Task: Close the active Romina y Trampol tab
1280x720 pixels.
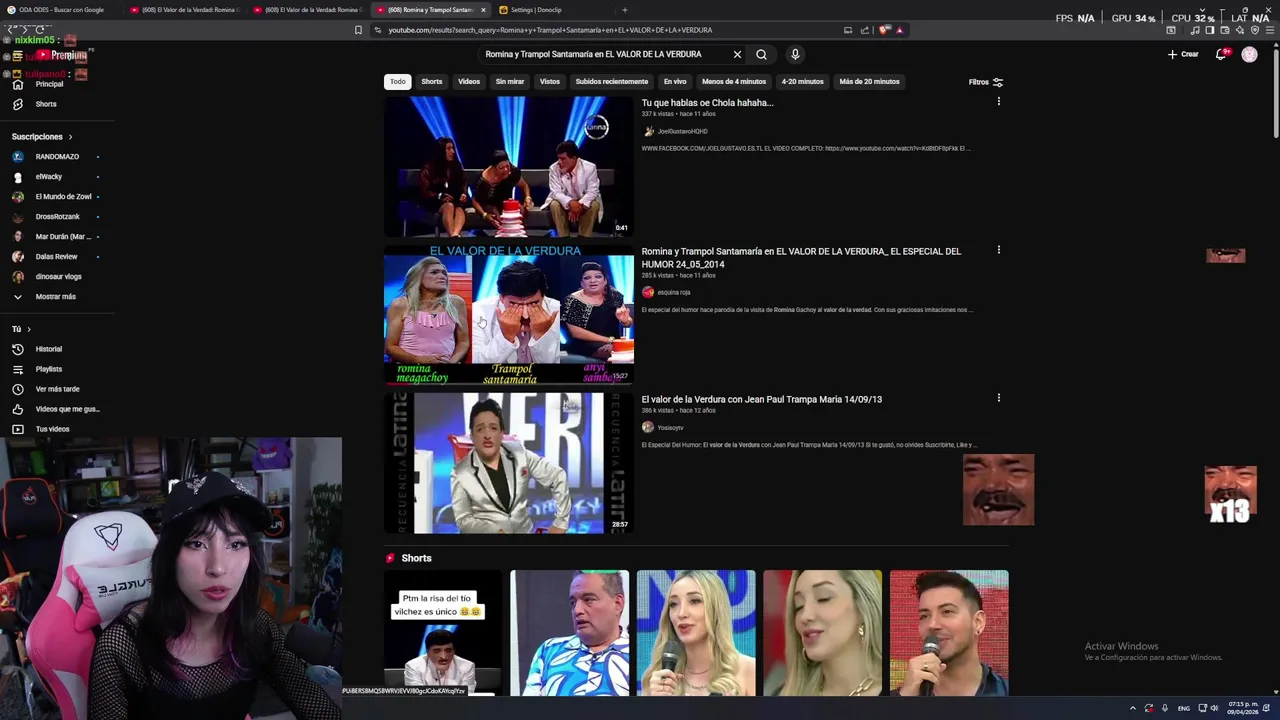Action: 483,10
